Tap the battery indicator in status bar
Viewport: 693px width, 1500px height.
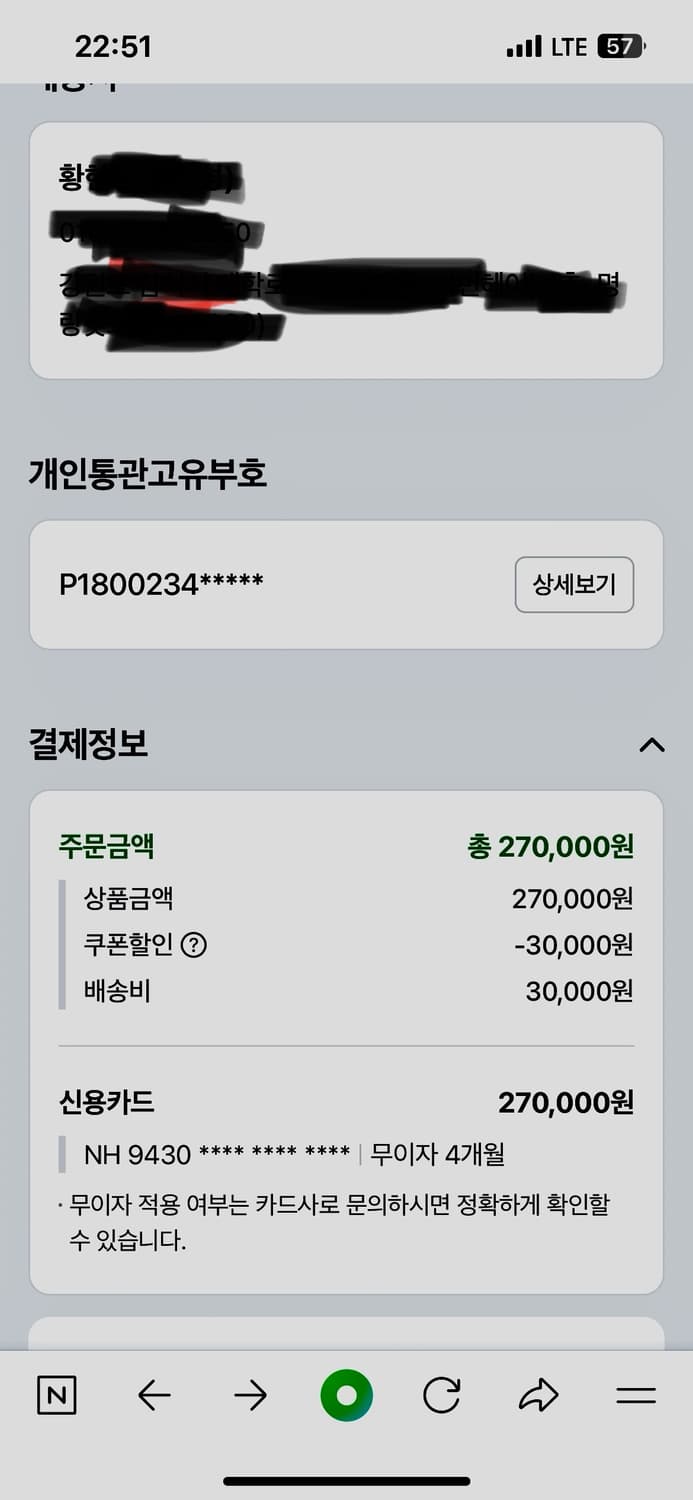point(622,47)
